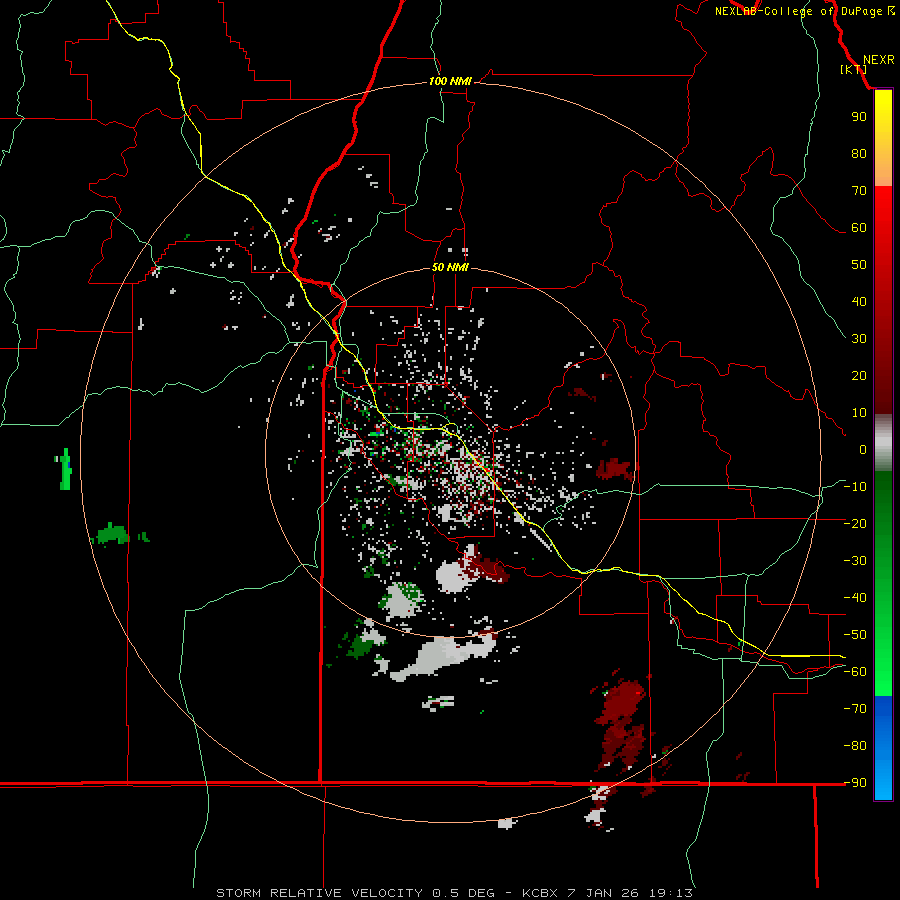Select the "-80" velocity scale label
900x900 pixels.
tap(855, 746)
